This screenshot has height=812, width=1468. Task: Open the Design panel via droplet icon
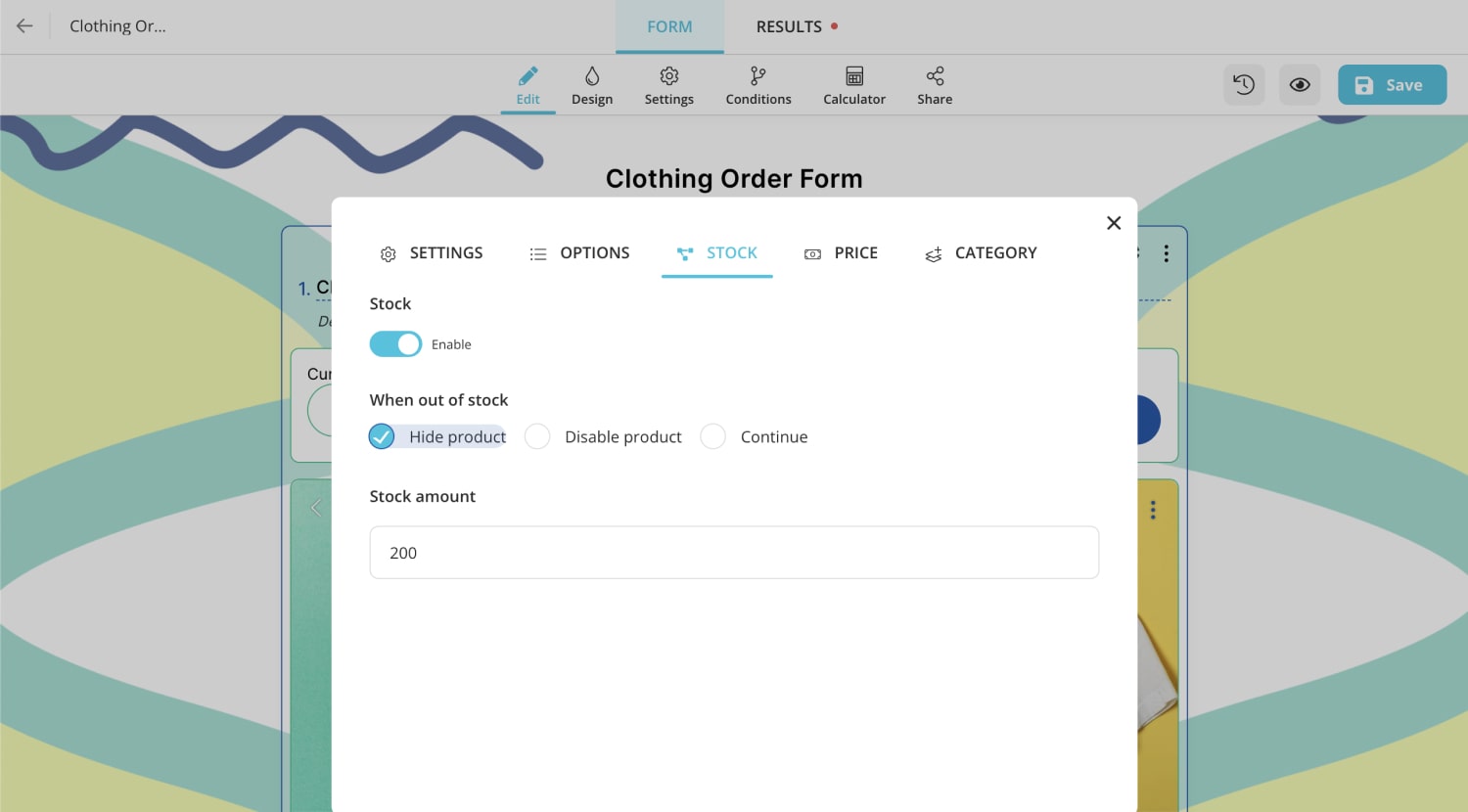point(592,84)
